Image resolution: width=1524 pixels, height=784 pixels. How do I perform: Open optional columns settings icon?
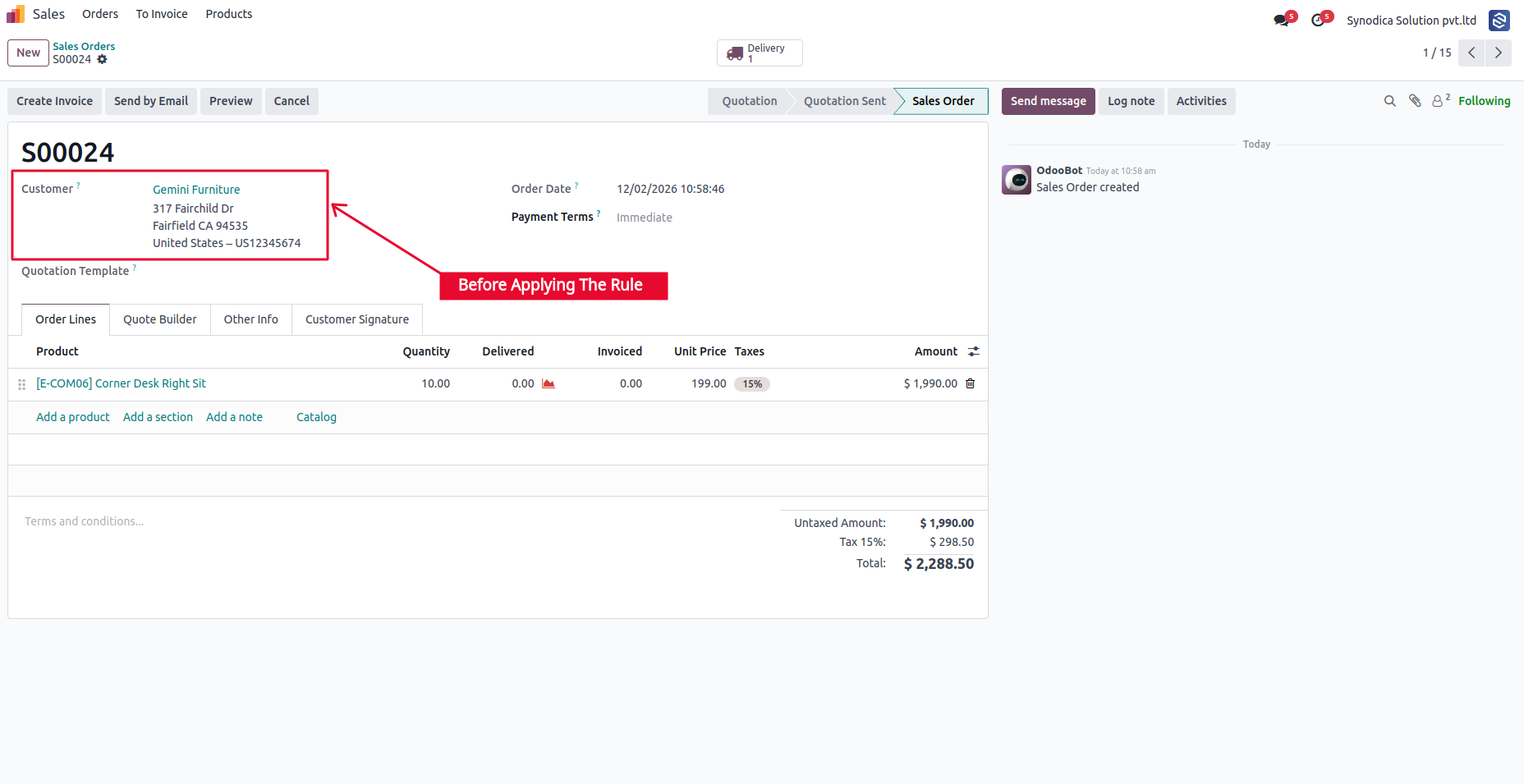974,351
